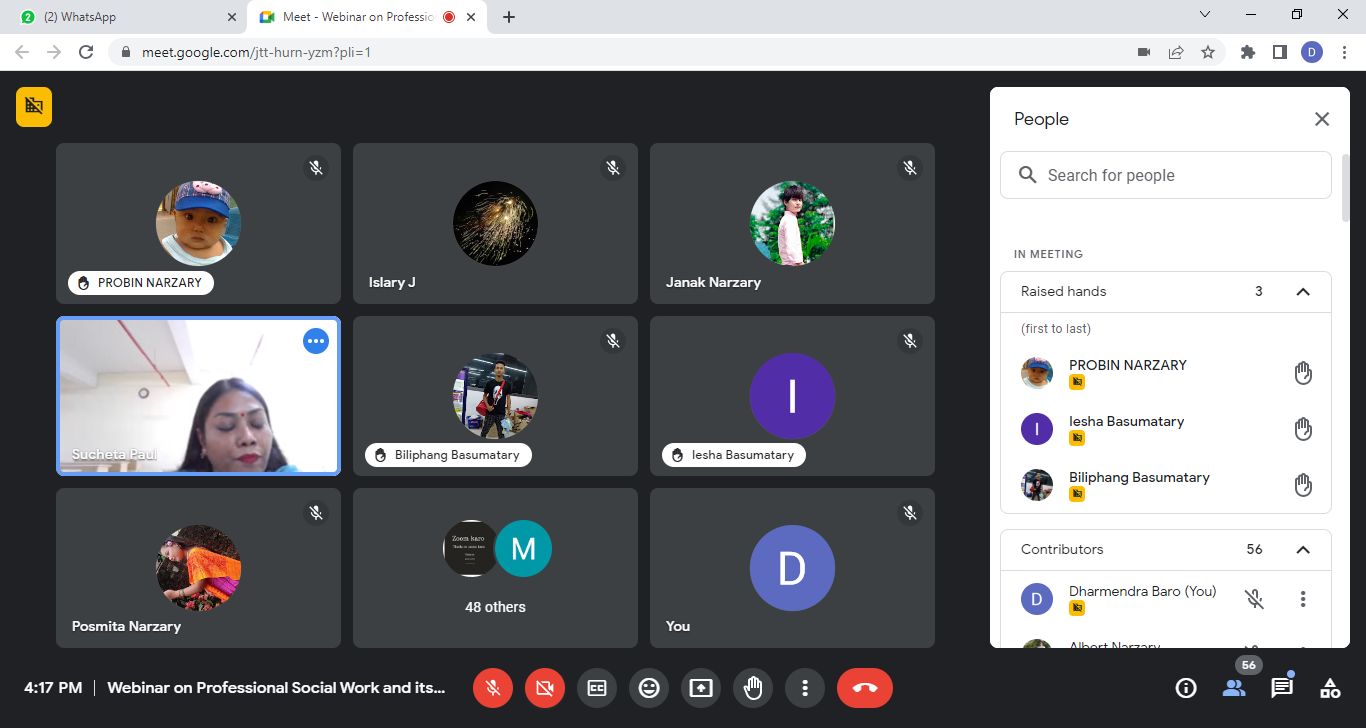Click the webinar meeting title text
The image size is (1366, 728).
[276, 688]
